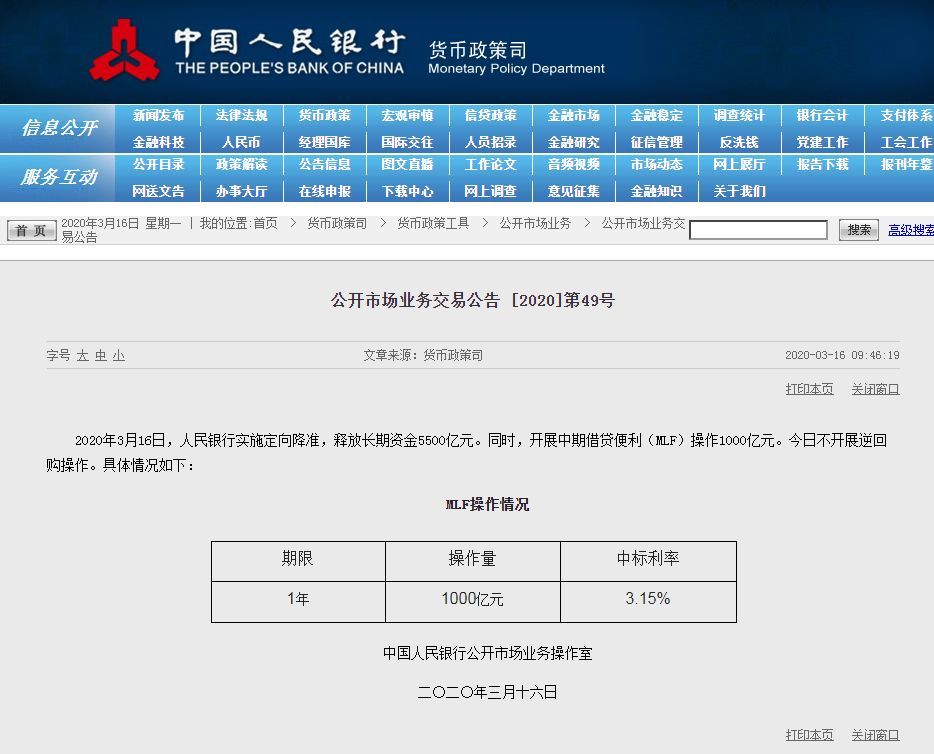This screenshot has height=754, width=934.
Task: Click the 货币政策司 department heading
Action: point(478,49)
